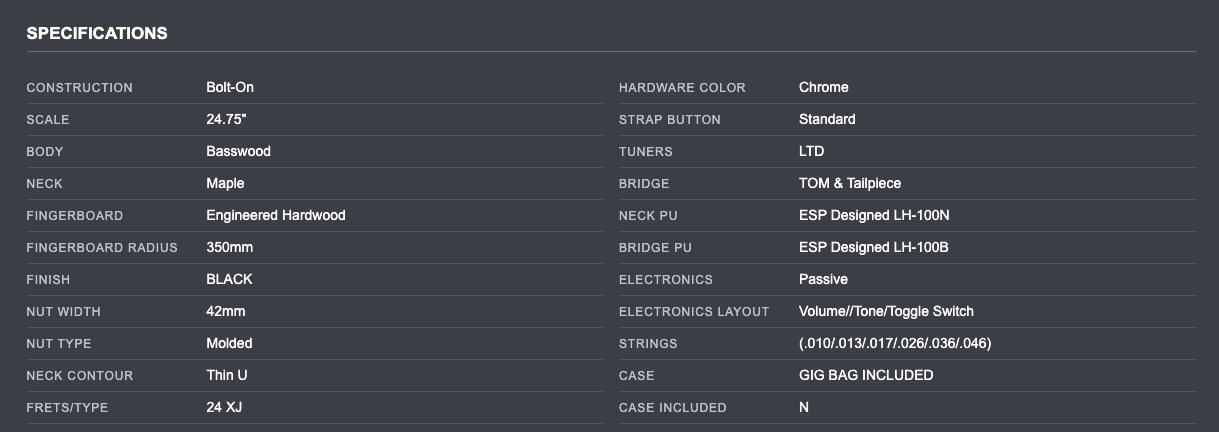The height and width of the screenshot is (432, 1219).
Task: Select Engineered Hardwood fingerboard text
Action: (x=276, y=215)
